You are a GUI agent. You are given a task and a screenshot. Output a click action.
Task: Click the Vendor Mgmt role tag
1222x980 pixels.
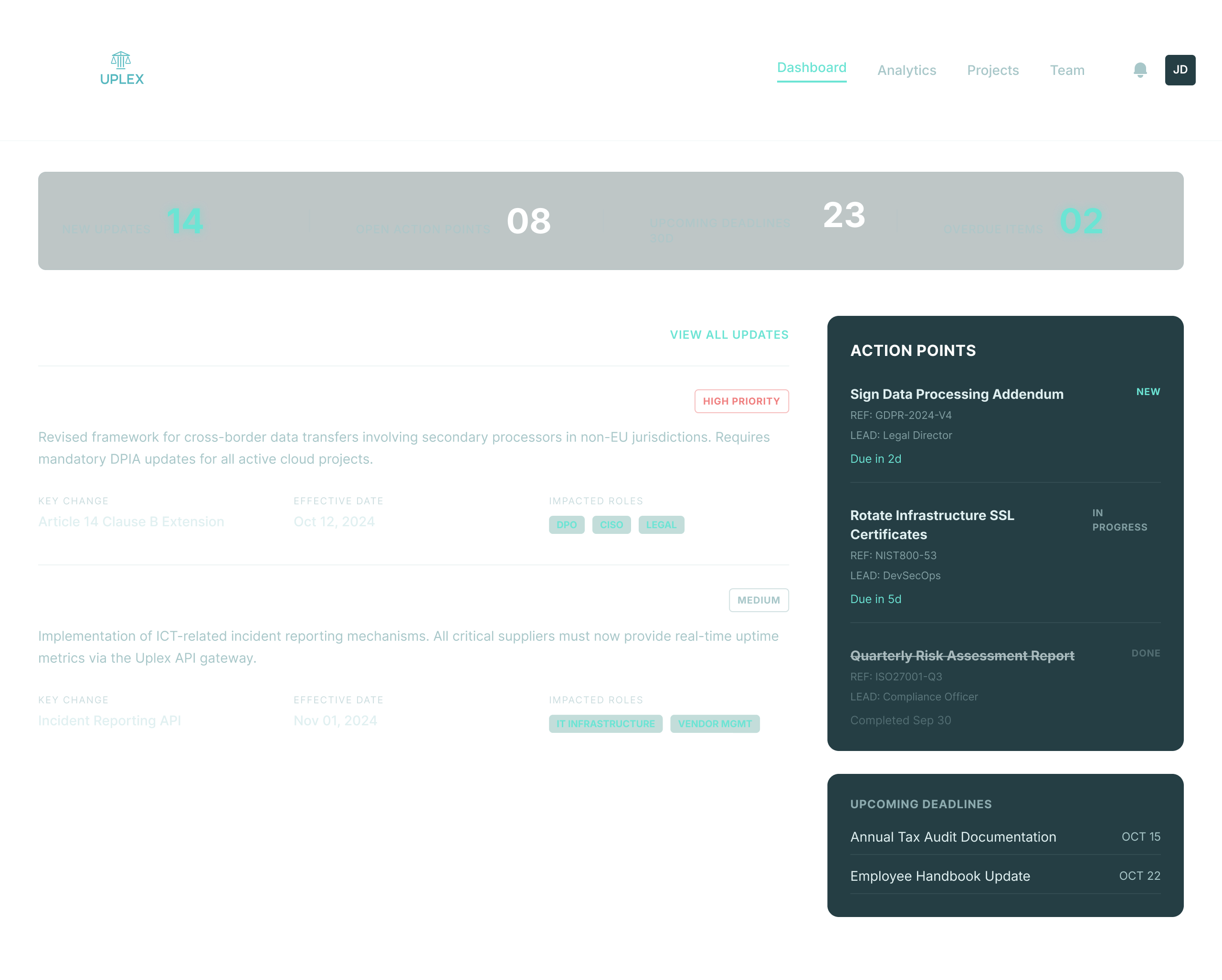[714, 723]
